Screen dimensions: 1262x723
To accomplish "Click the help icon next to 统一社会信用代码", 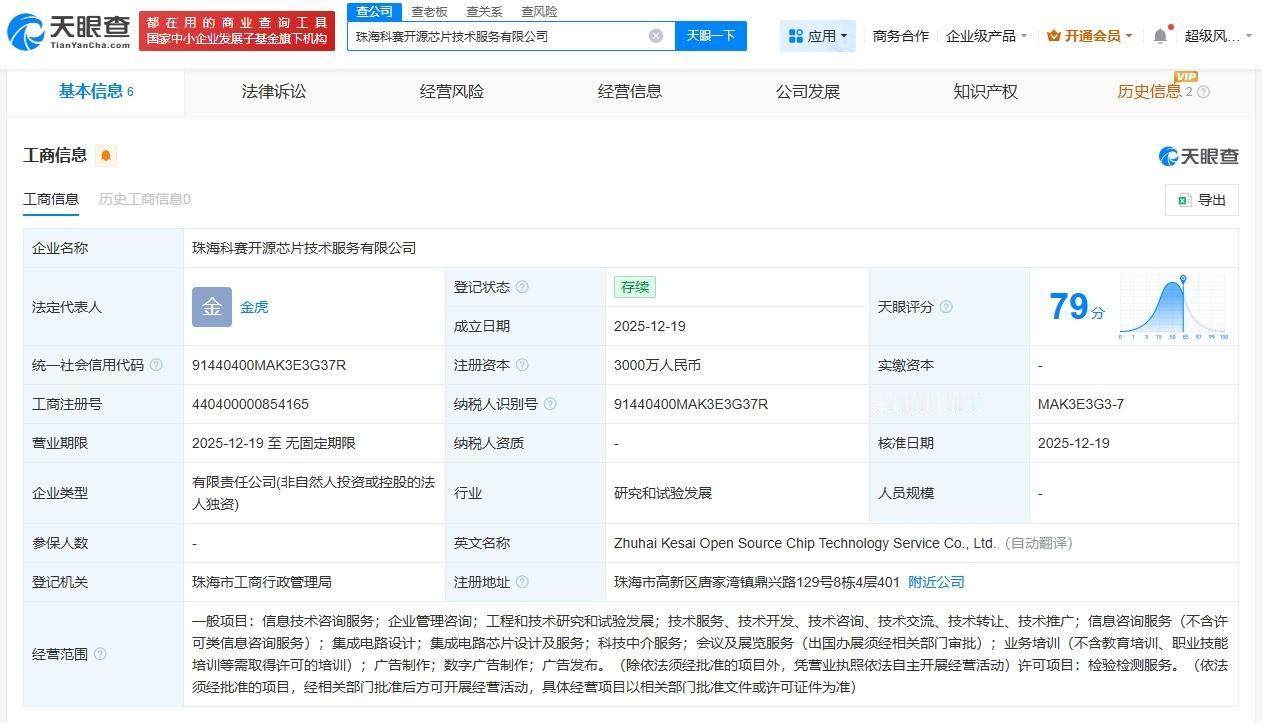I will 156,365.
